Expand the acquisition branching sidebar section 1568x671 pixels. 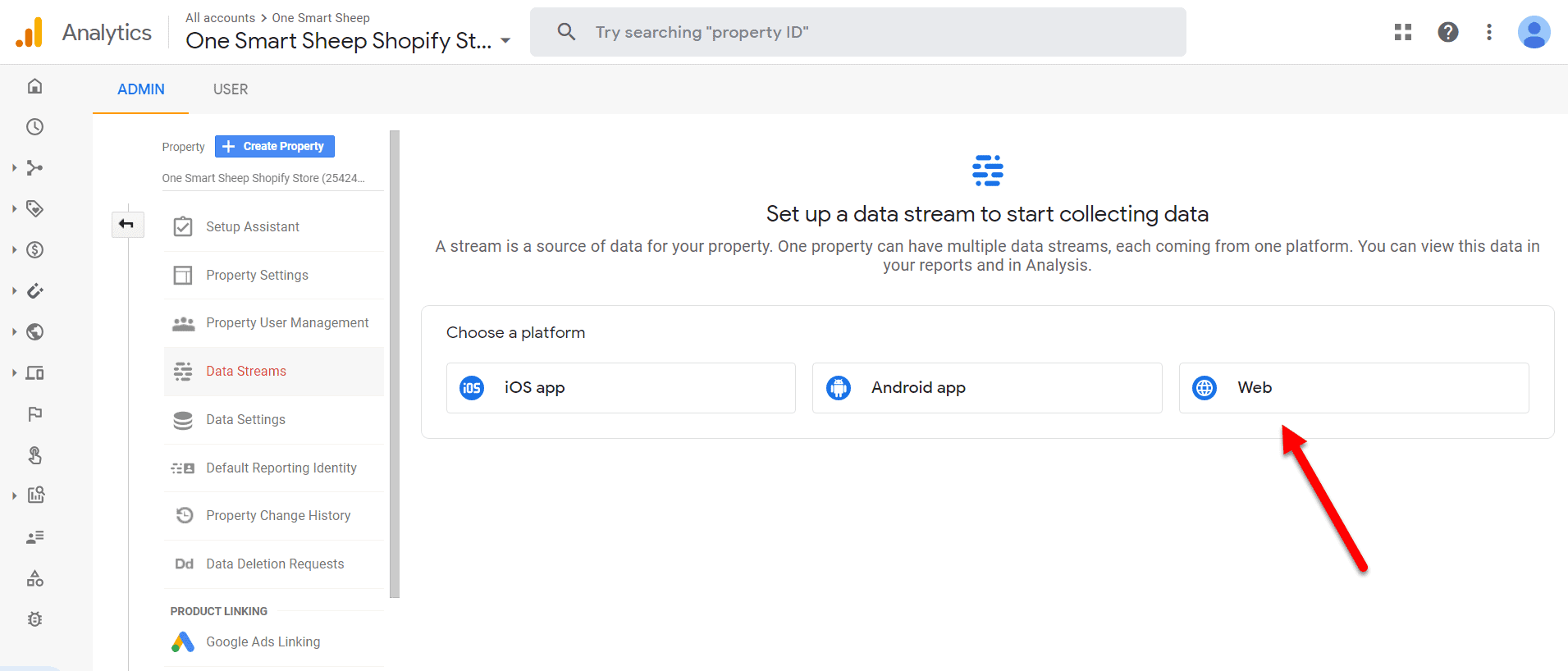coord(15,168)
